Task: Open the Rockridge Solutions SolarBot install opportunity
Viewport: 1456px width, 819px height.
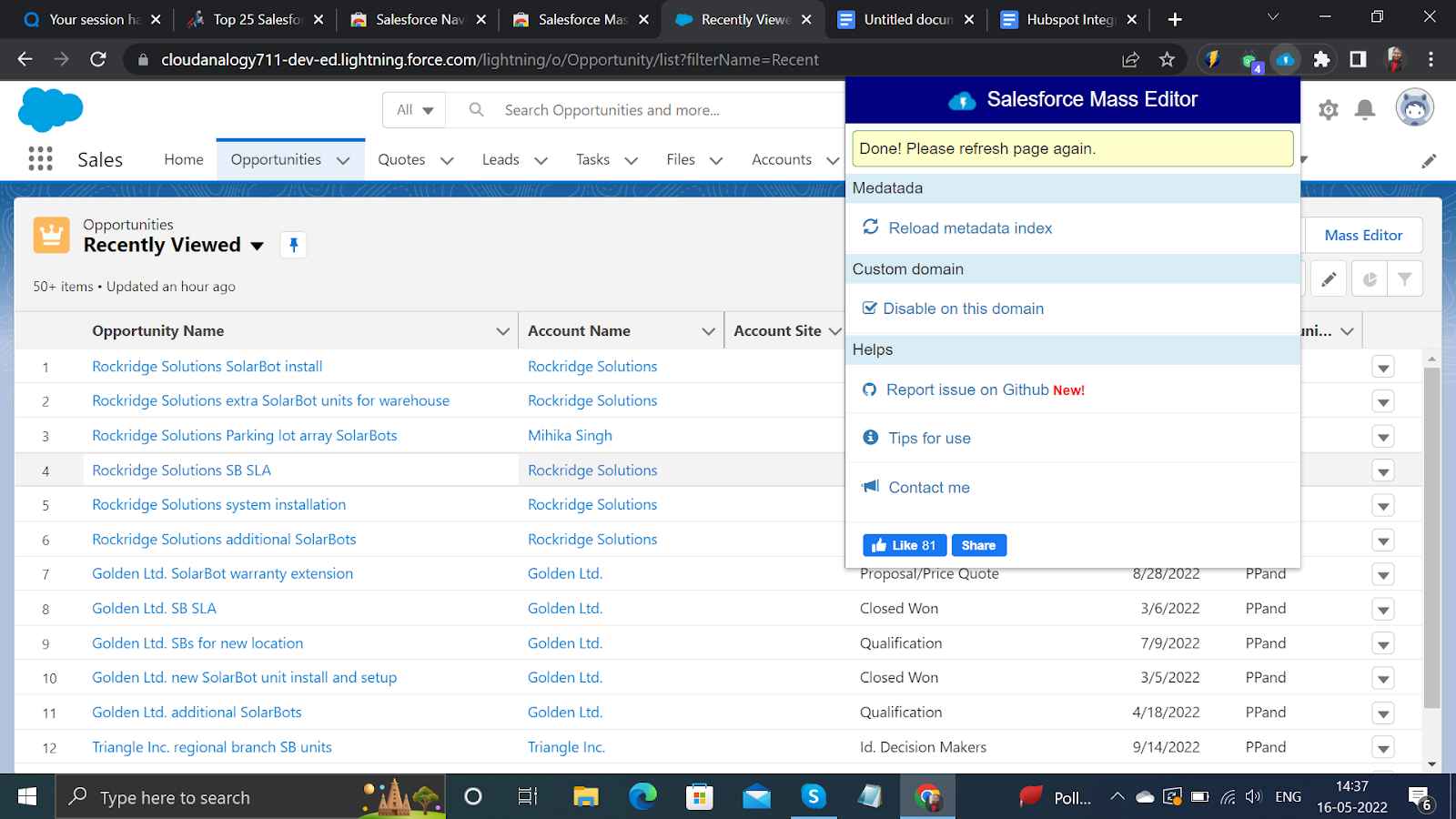Action: coord(207,366)
